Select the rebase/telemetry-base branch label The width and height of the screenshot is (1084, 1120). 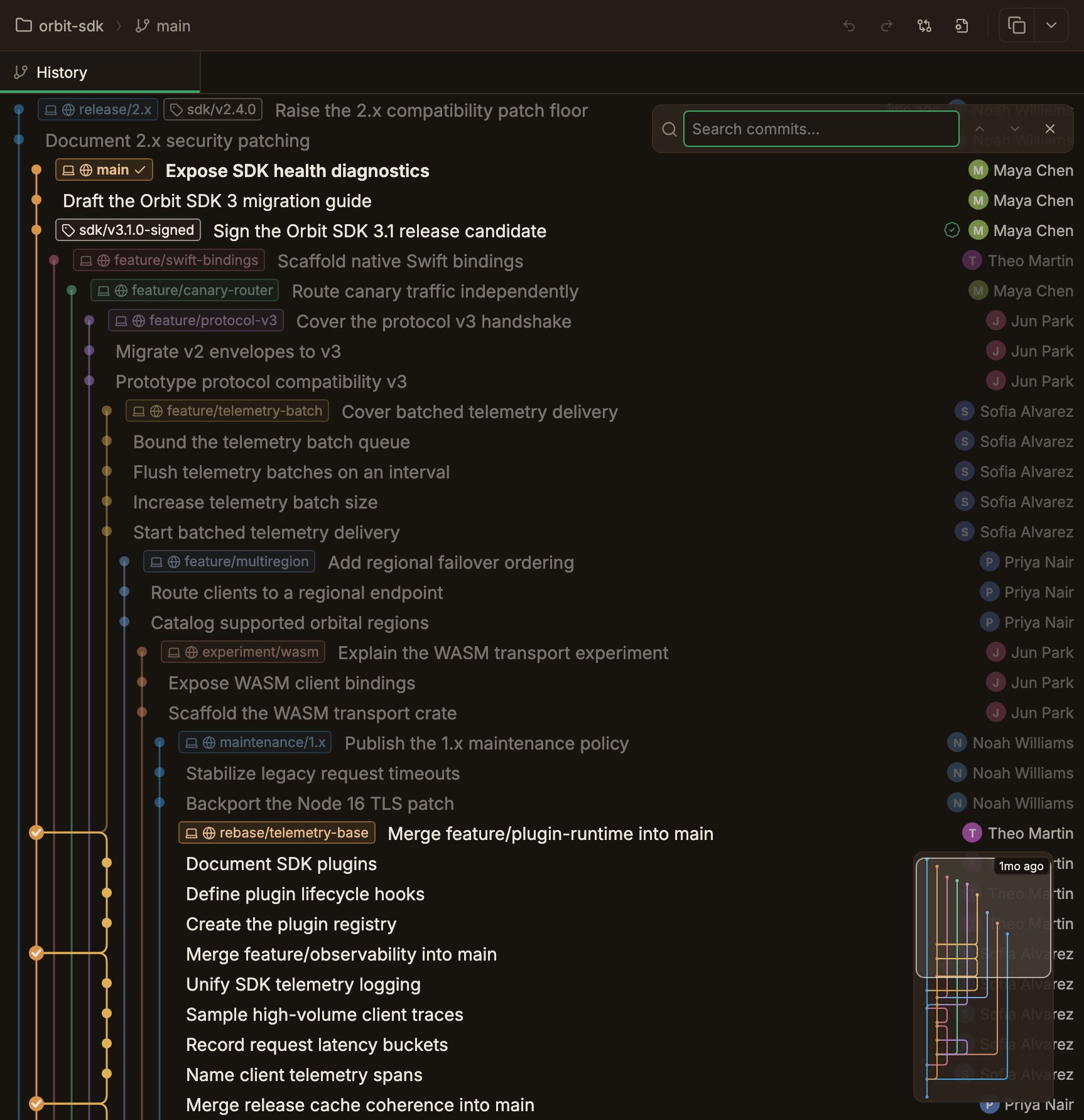tap(277, 832)
